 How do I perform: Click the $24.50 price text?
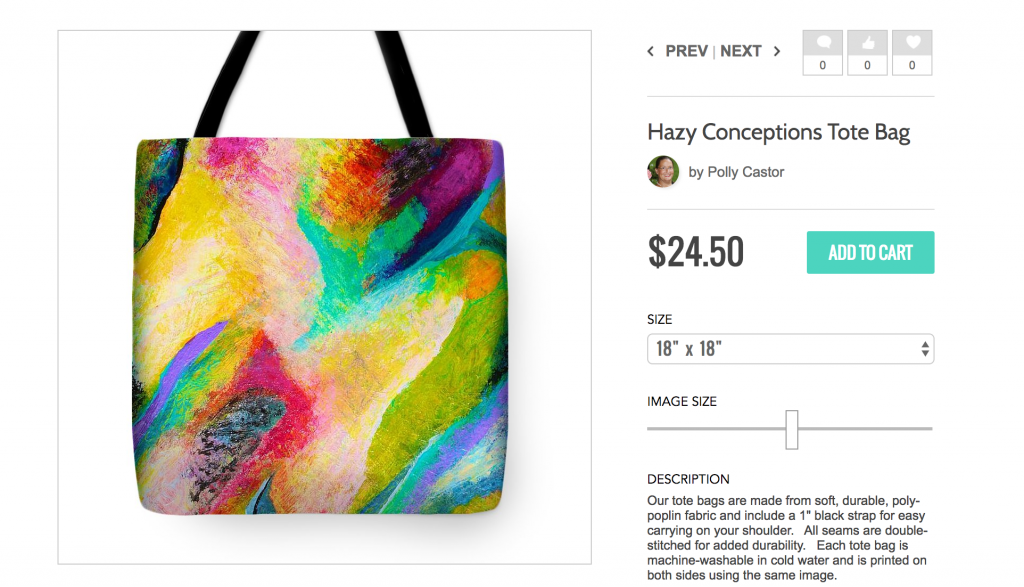pos(696,252)
